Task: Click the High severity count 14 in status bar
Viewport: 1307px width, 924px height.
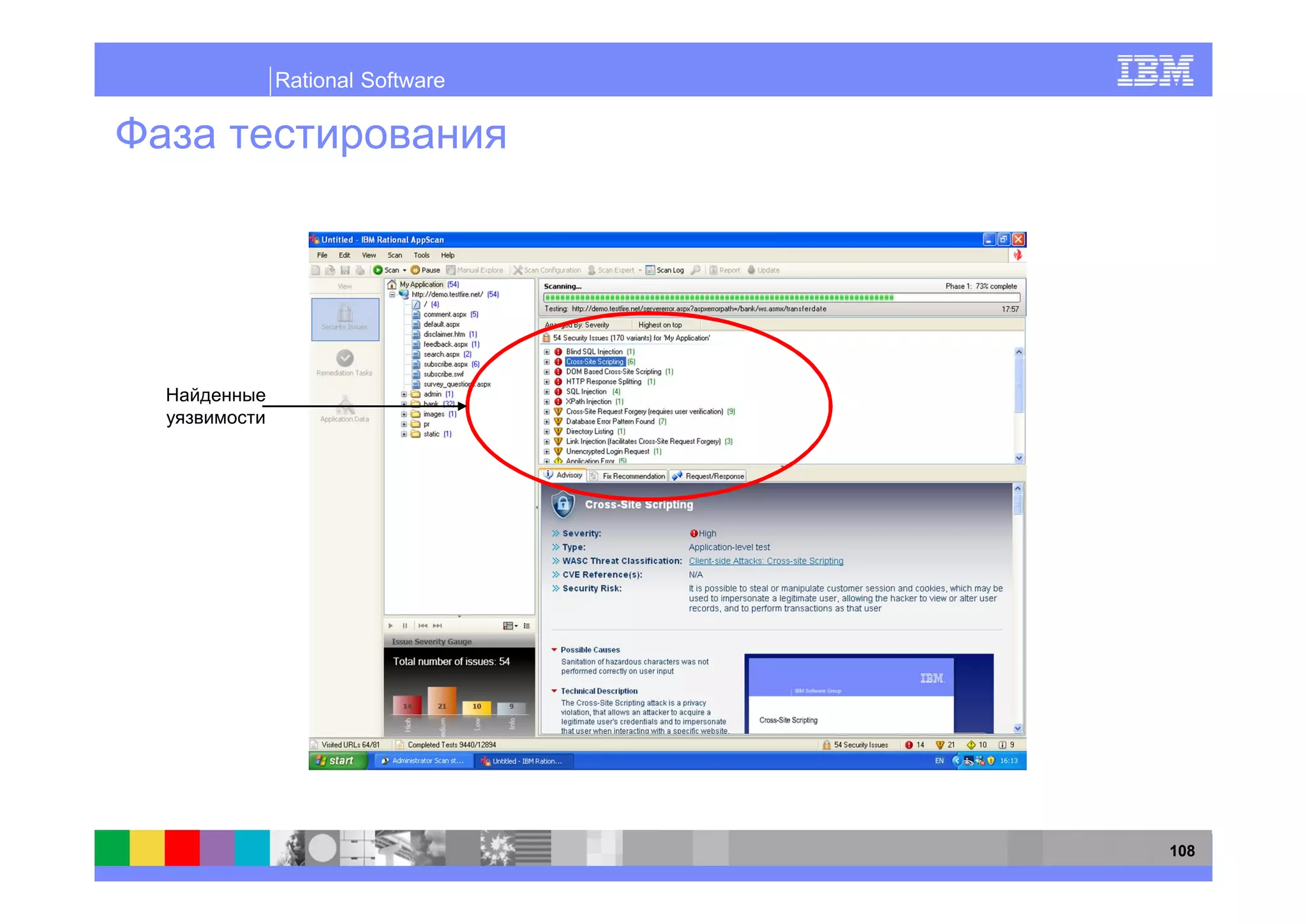Action: (915, 745)
